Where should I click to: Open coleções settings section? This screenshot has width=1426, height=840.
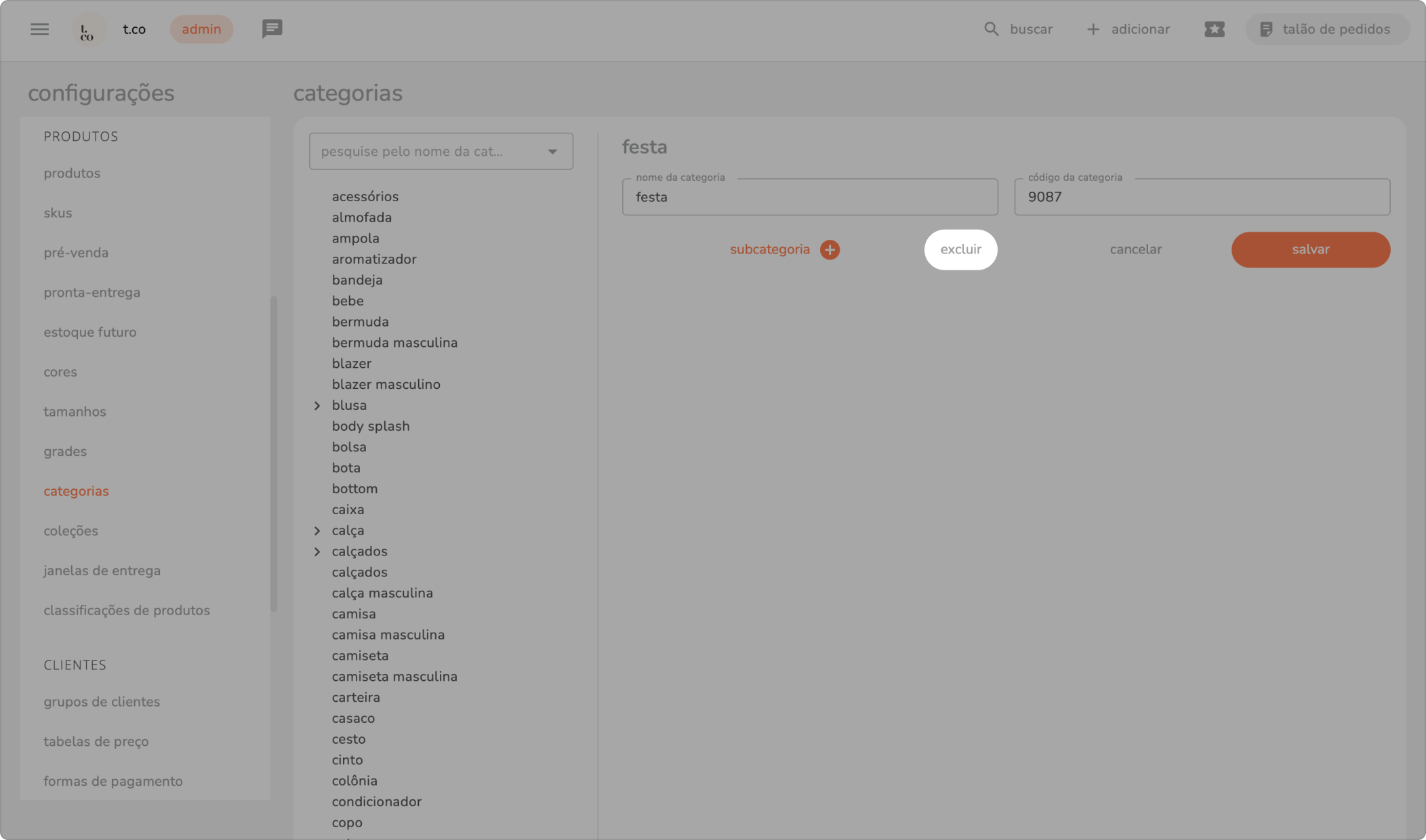click(x=71, y=531)
